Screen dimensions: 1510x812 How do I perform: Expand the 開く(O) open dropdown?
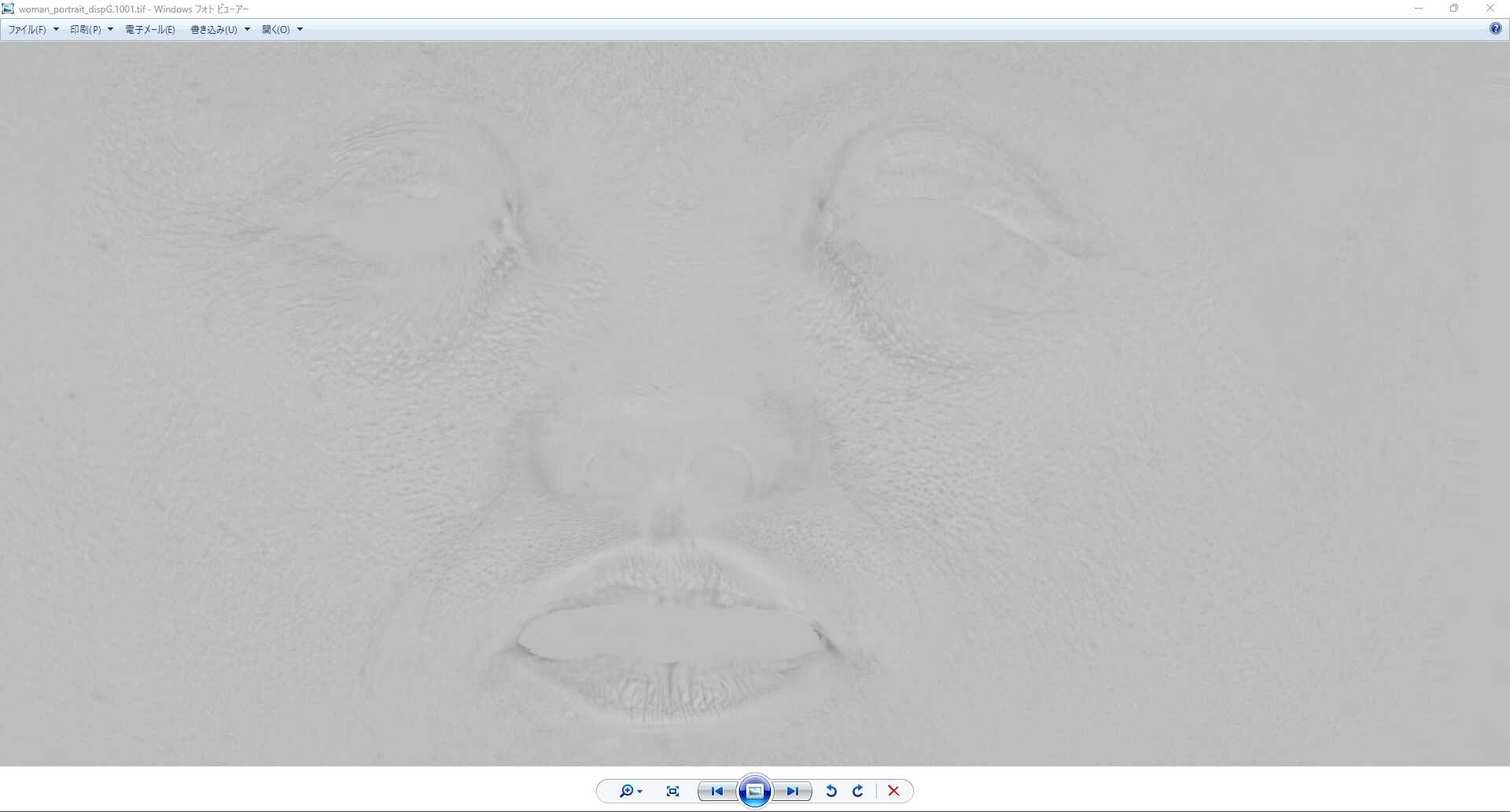(282, 30)
